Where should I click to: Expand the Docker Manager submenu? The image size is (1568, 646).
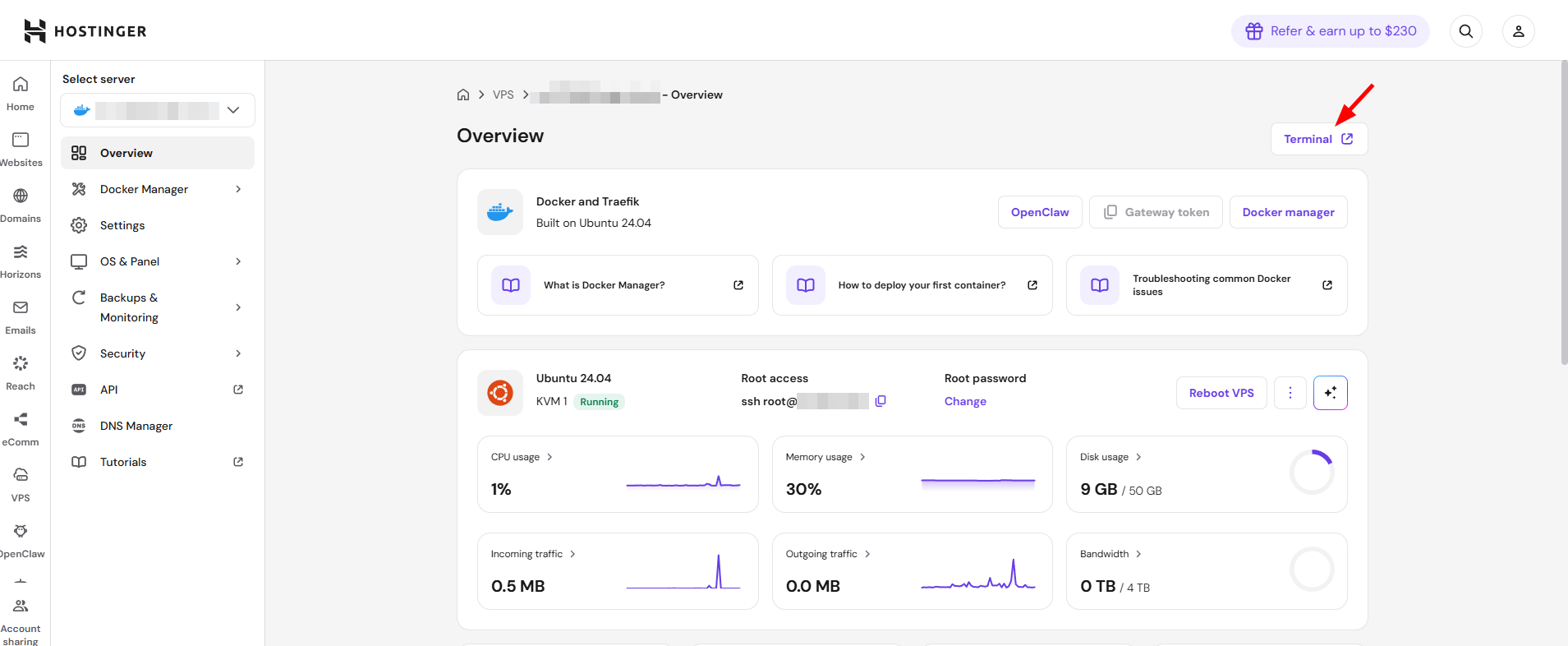[238, 189]
